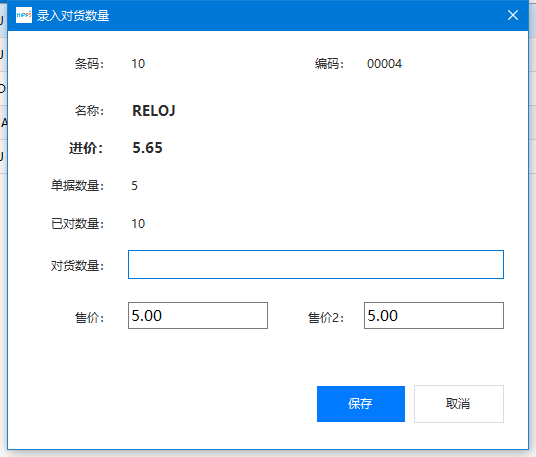
Task: Click the 已对数量 value 10
Action: [138, 224]
